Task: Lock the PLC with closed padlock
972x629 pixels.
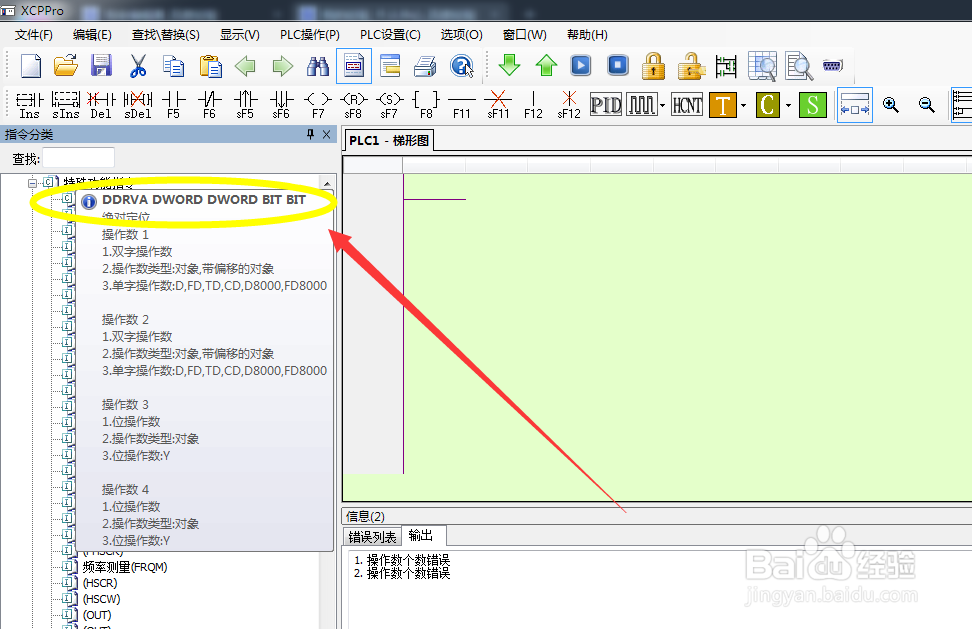Action: pyautogui.click(x=653, y=66)
